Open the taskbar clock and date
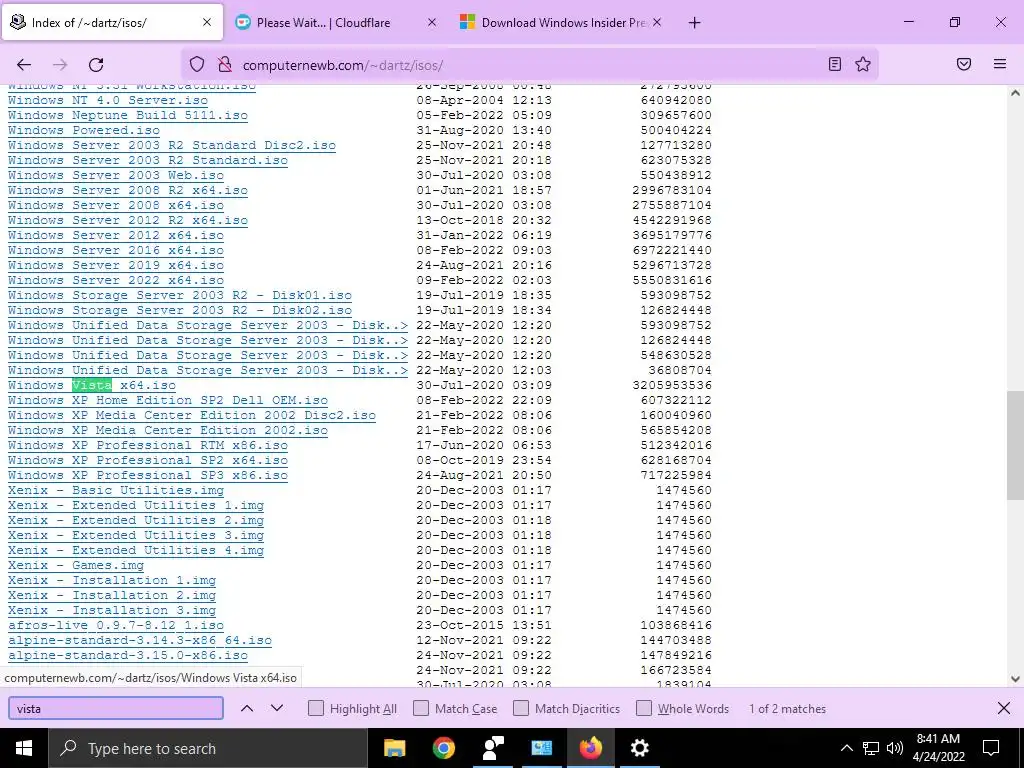This screenshot has height=768, width=1024. [938, 748]
